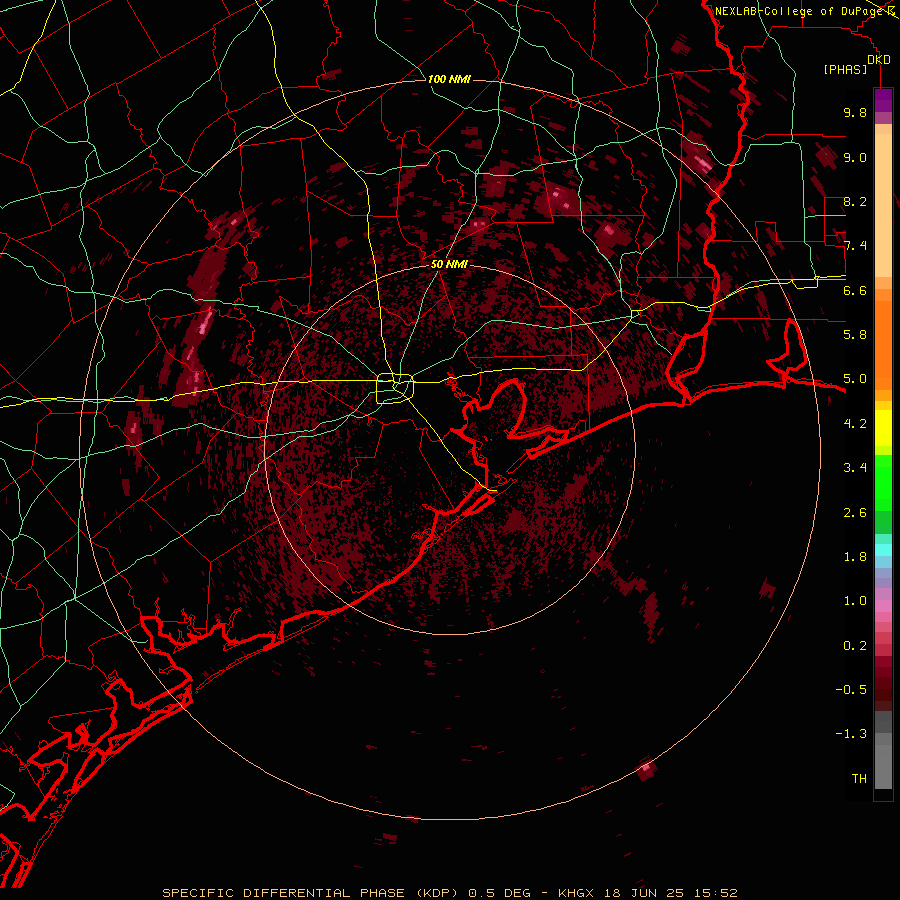This screenshot has width=900, height=900.
Task: Click the 1.8 value on the color scale
Action: click(855, 557)
